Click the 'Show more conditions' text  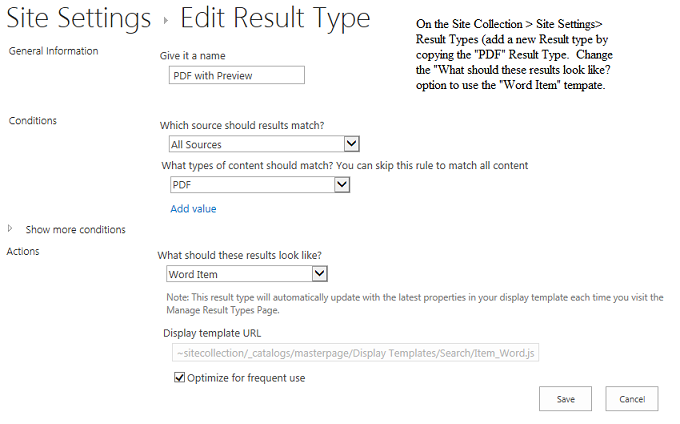pyautogui.click(x=76, y=230)
